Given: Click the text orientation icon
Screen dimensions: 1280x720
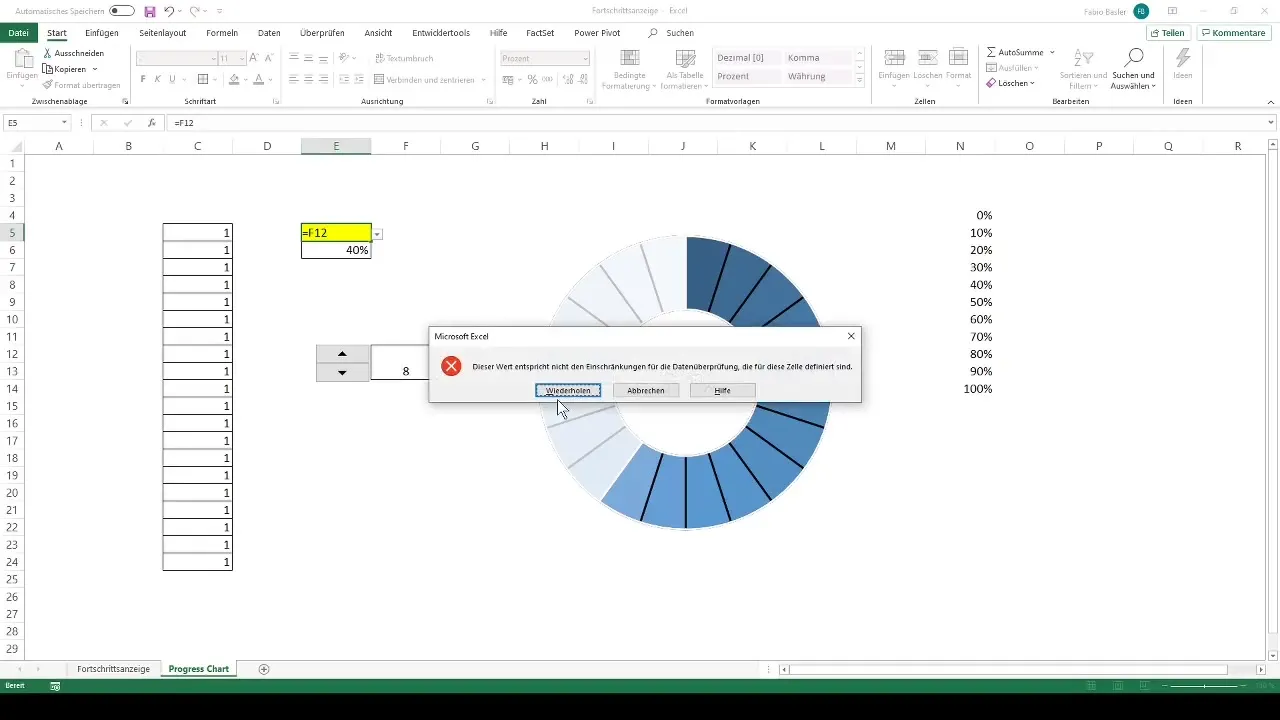Looking at the screenshot, I should click(344, 59).
